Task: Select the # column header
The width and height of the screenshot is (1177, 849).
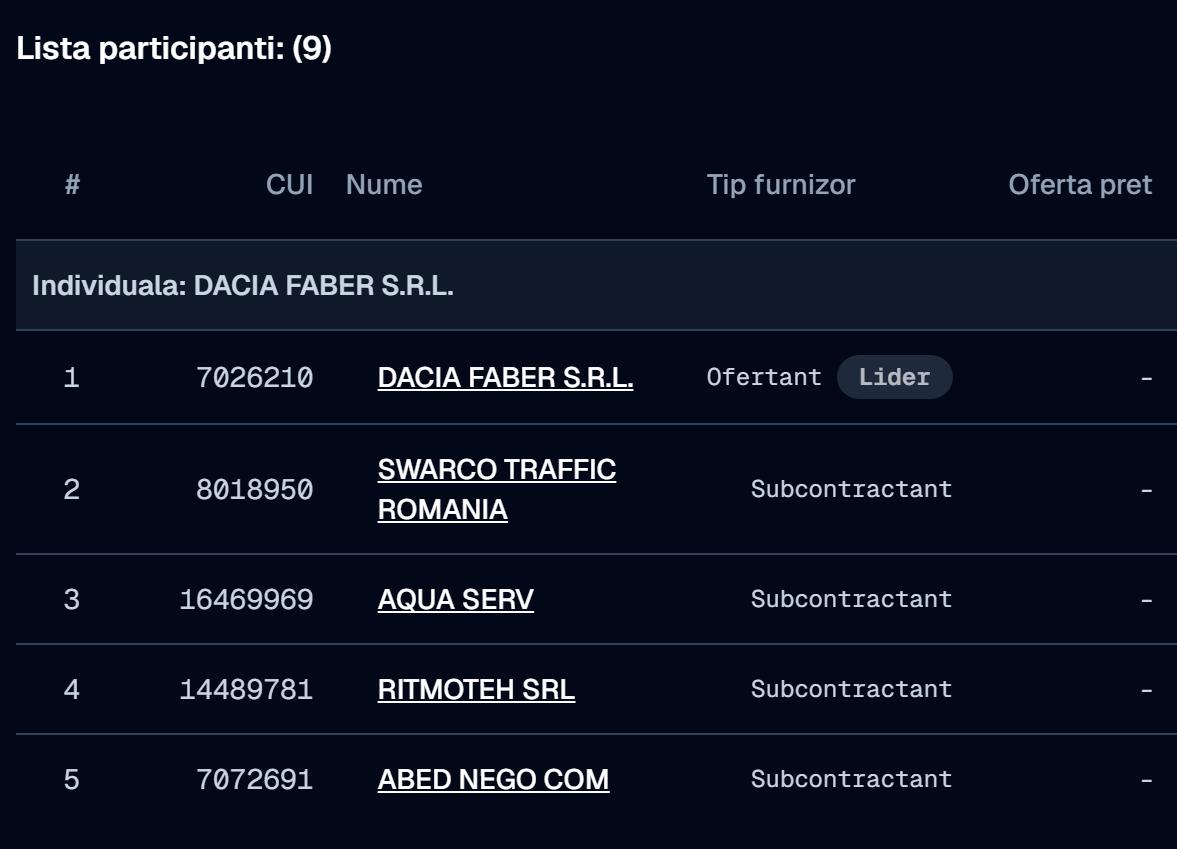Action: tap(72, 185)
